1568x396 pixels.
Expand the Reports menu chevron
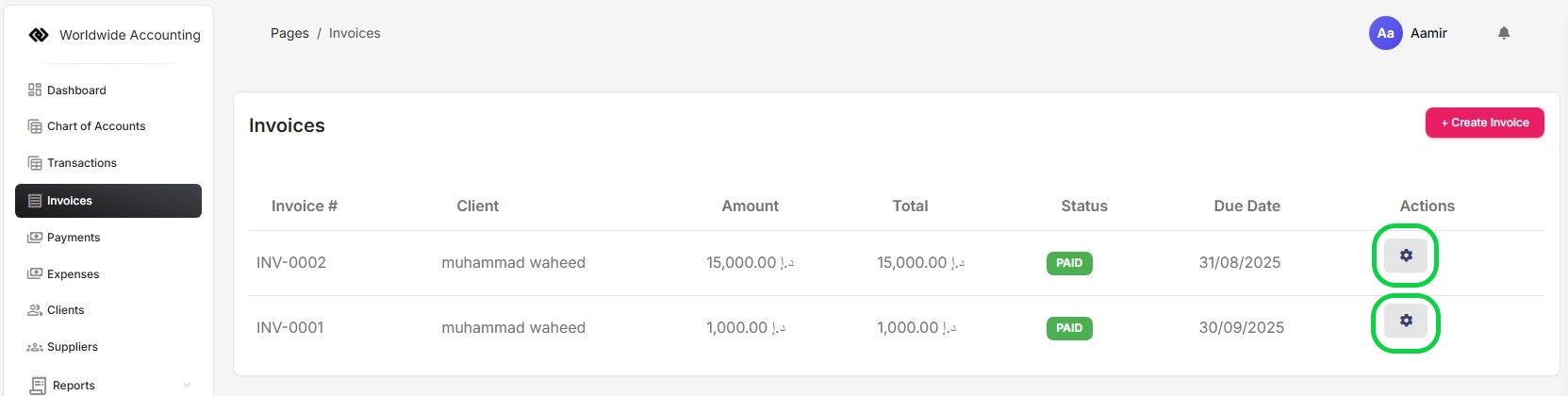pos(187,385)
